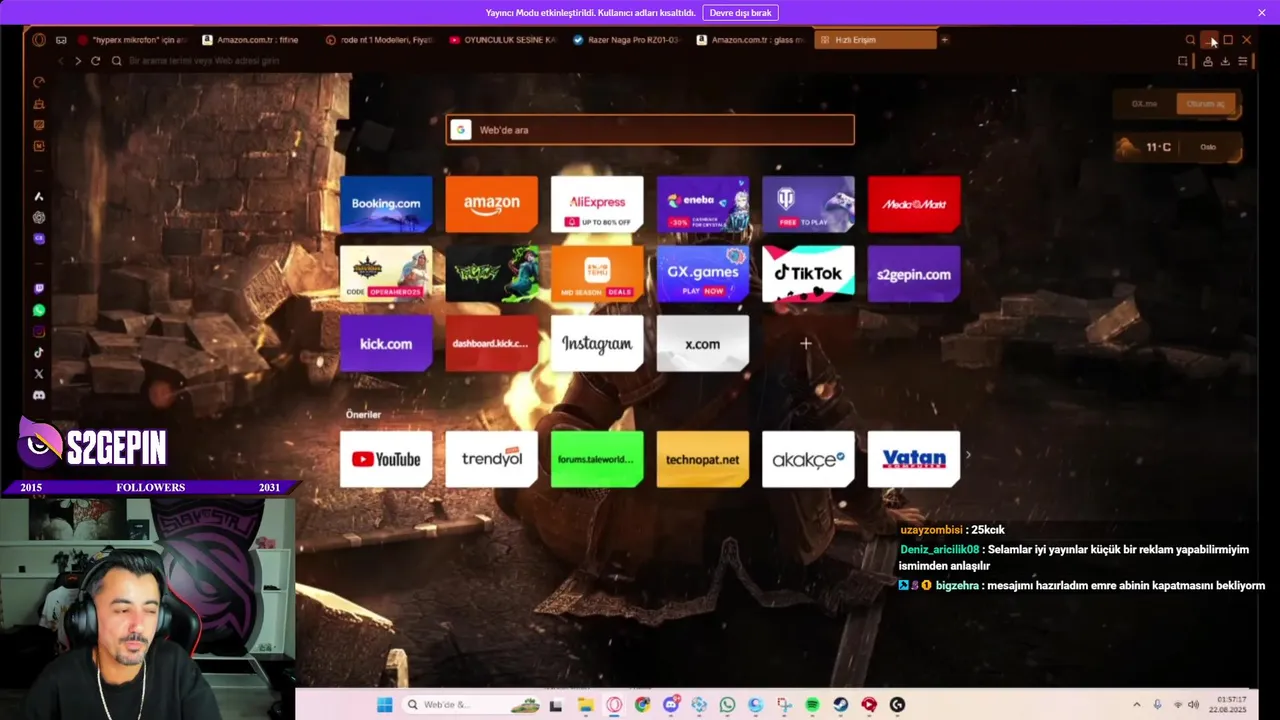Click the GX.me button
The image size is (1280, 720).
(x=1144, y=103)
